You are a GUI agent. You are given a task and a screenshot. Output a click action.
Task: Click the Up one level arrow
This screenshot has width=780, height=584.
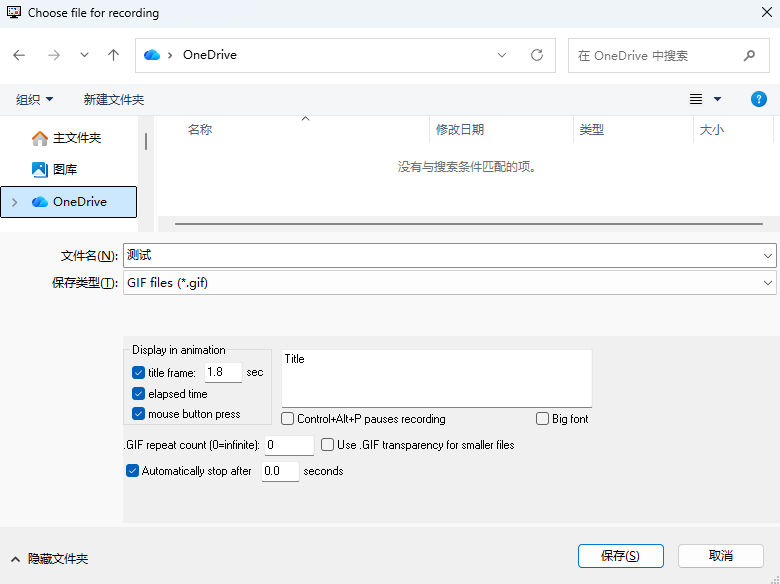coord(114,56)
